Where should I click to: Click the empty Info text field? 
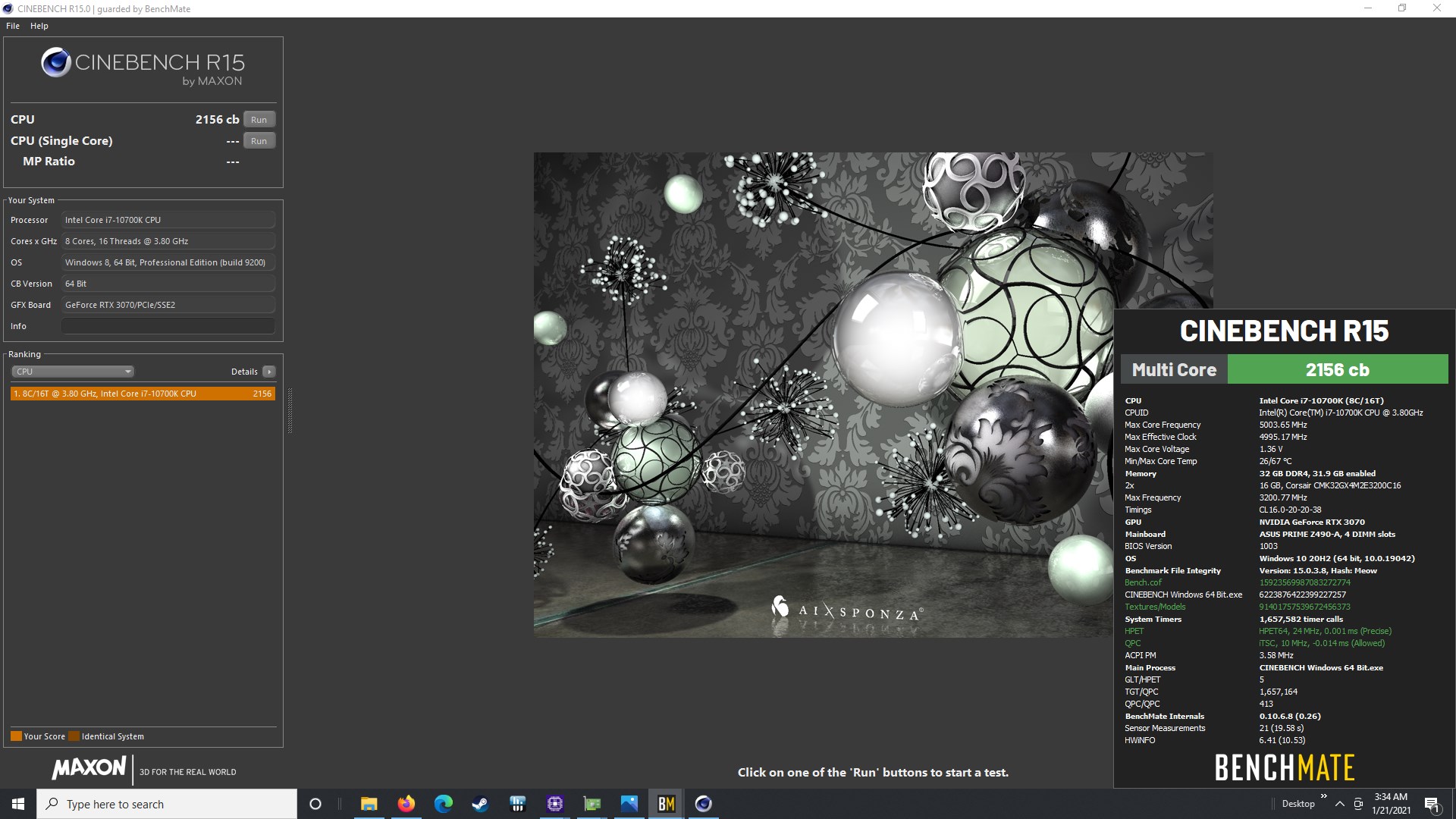pyautogui.click(x=168, y=326)
